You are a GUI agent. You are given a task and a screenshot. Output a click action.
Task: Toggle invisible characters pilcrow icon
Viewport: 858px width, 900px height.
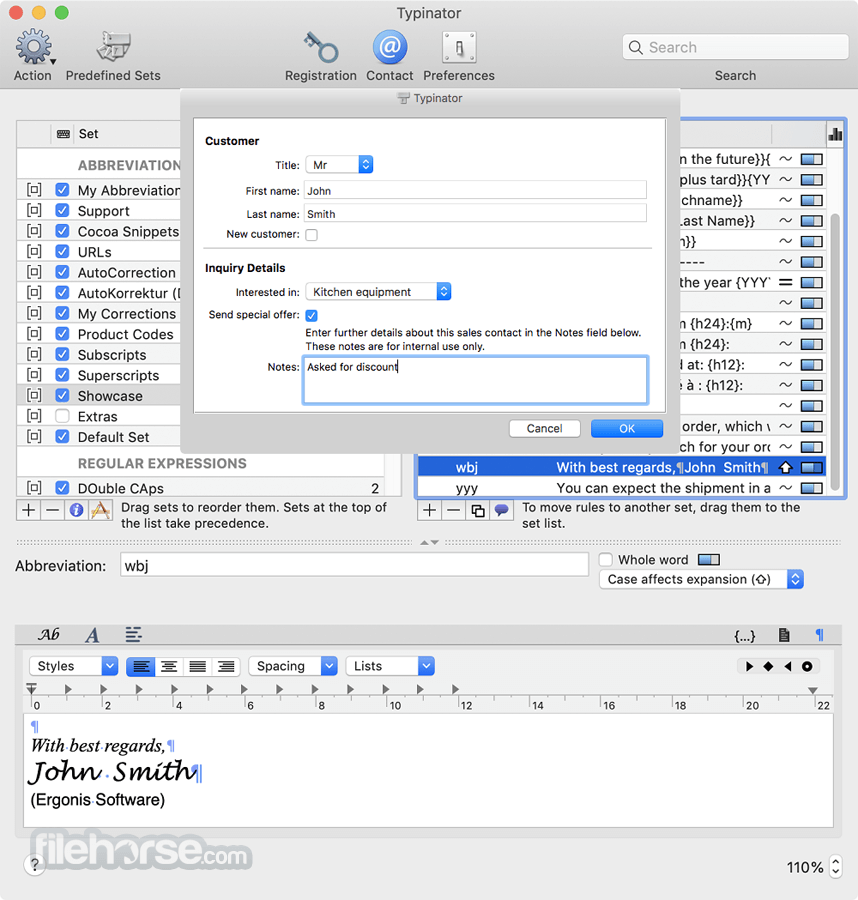coord(820,635)
